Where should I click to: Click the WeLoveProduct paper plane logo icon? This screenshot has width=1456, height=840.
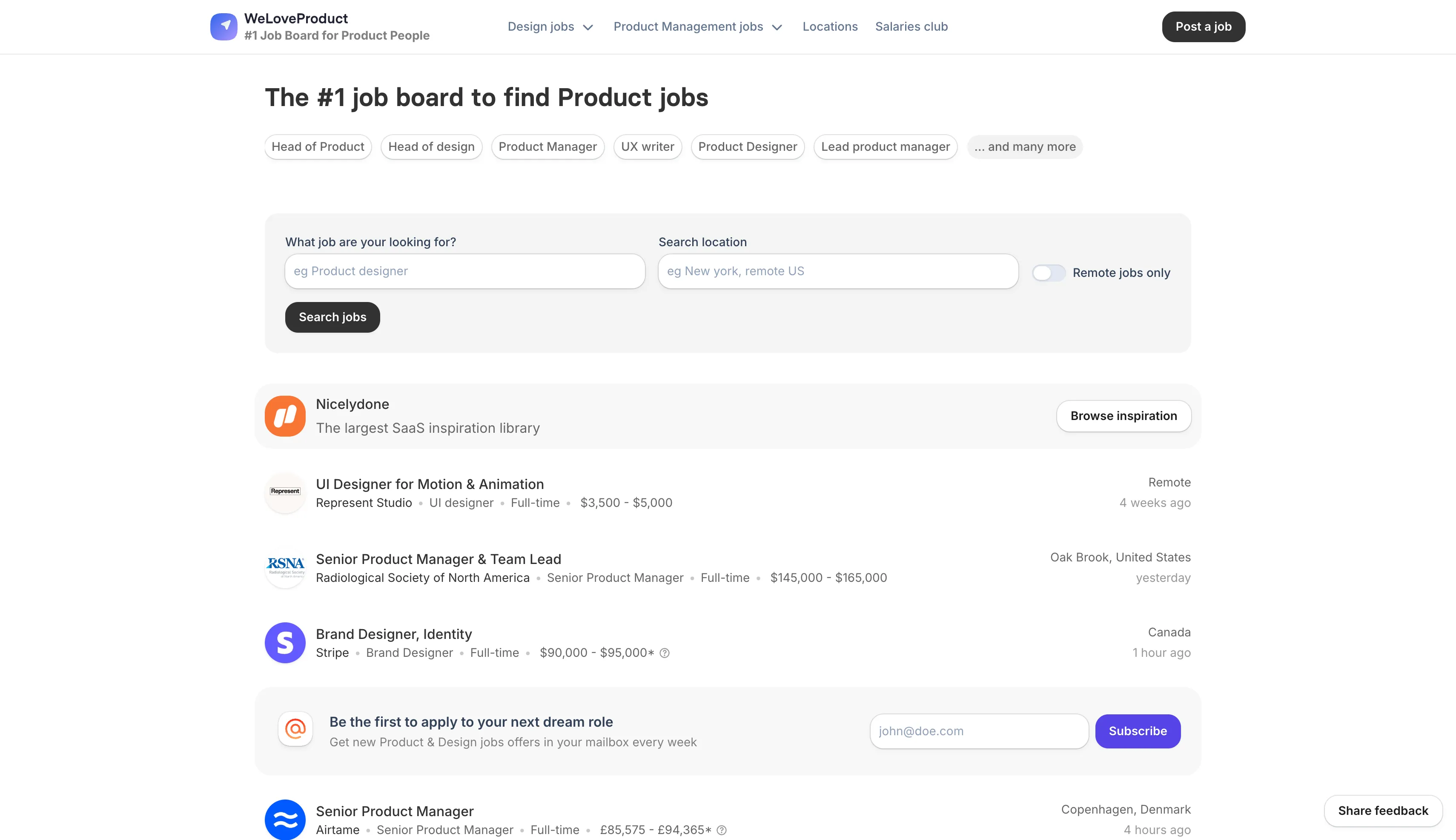[224, 26]
